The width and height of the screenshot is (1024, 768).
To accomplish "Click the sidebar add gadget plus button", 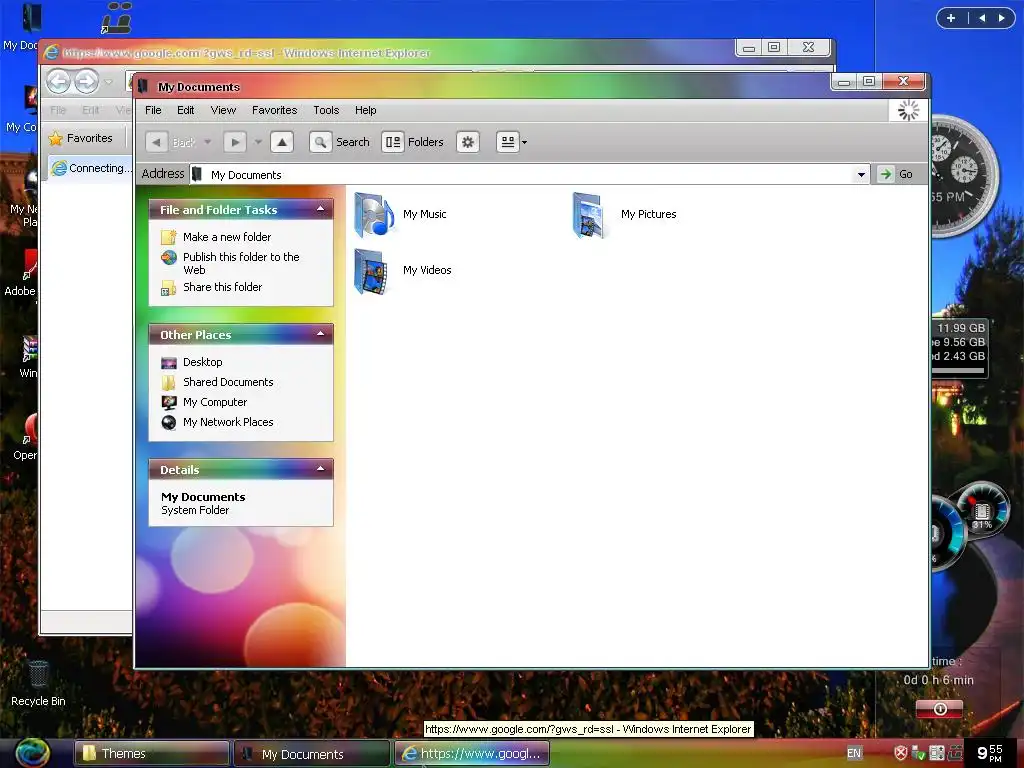I will coord(951,18).
